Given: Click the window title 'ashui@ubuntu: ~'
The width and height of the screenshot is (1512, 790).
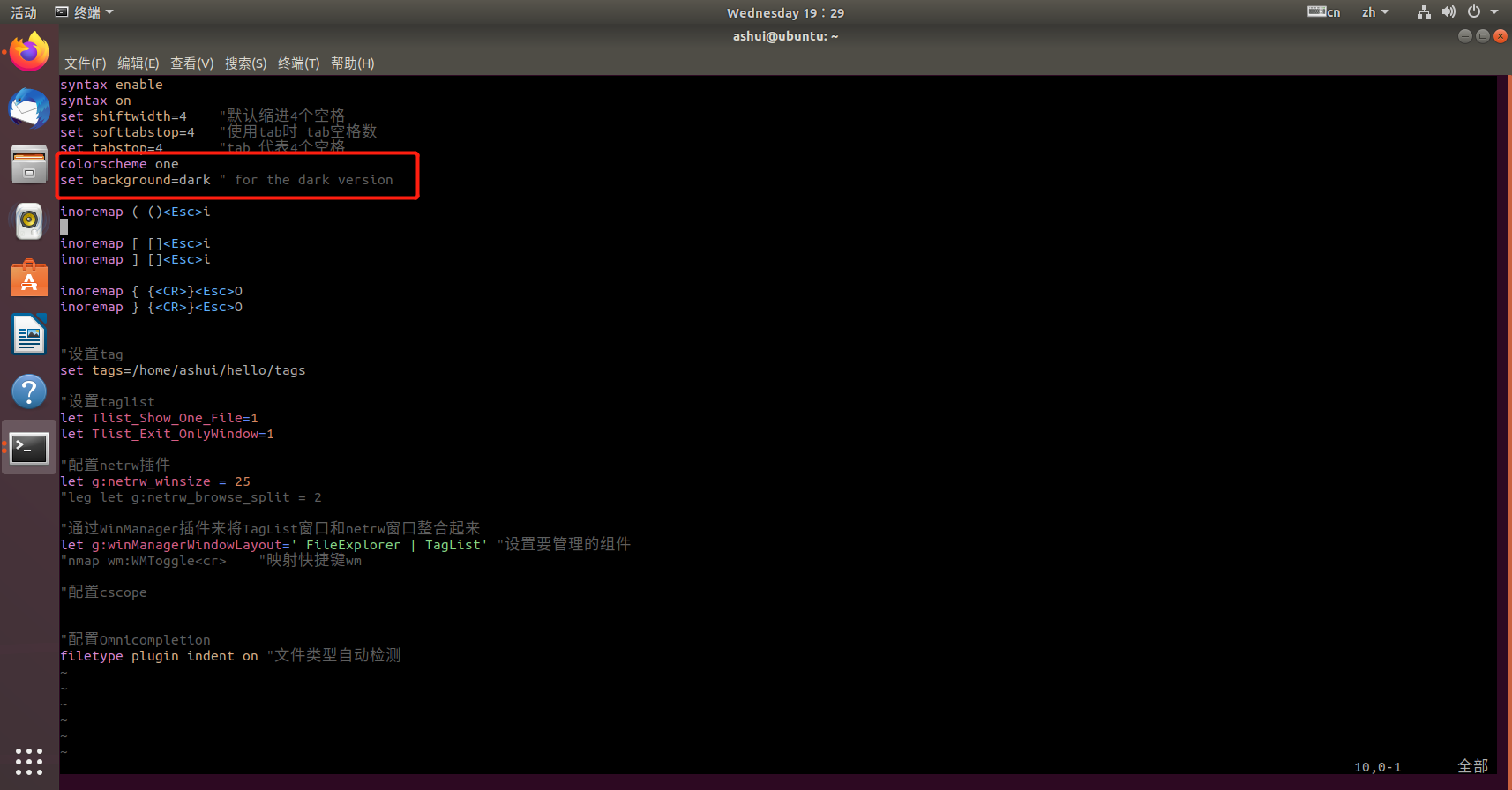Looking at the screenshot, I should coord(785,36).
